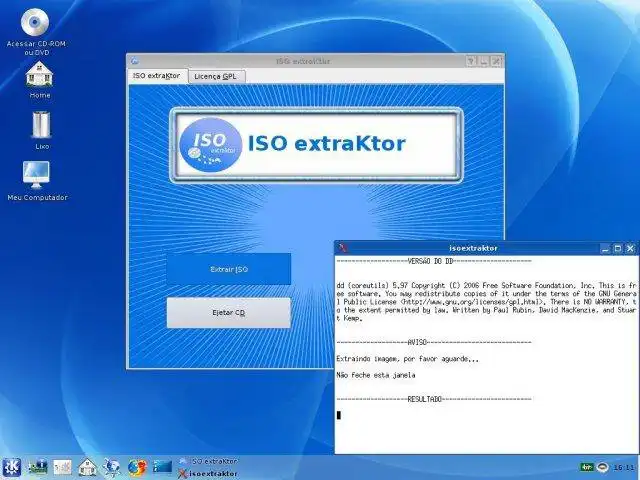
Task: Select ISO extraKtor taskbar entry
Action: 209,461
